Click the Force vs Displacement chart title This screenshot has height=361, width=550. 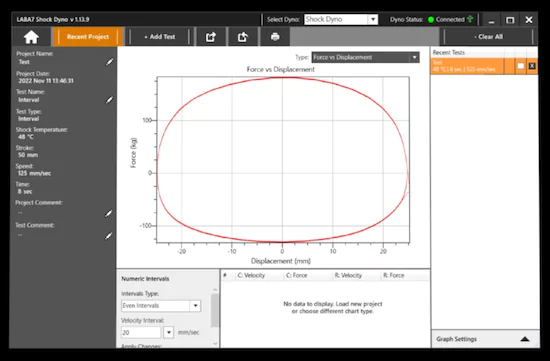tap(281, 69)
